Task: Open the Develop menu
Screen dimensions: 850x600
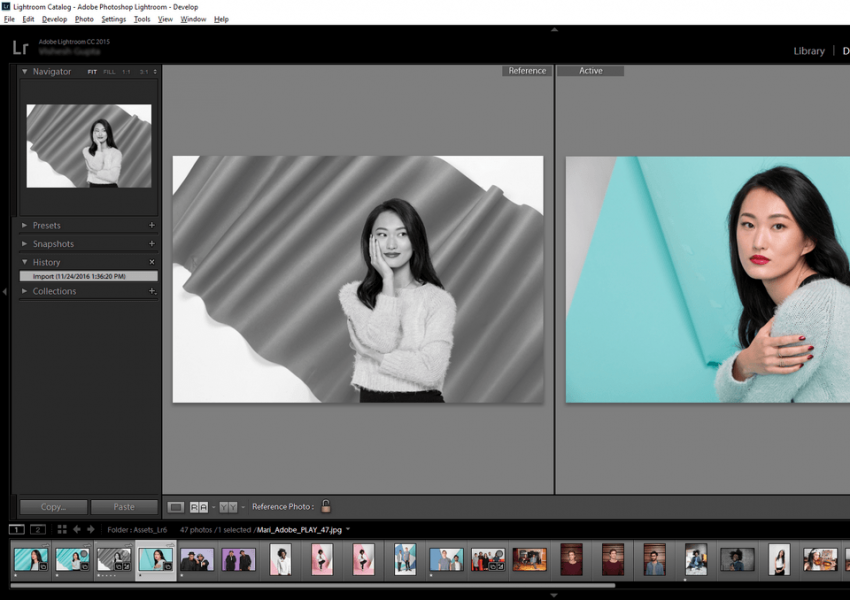Action: (x=54, y=19)
